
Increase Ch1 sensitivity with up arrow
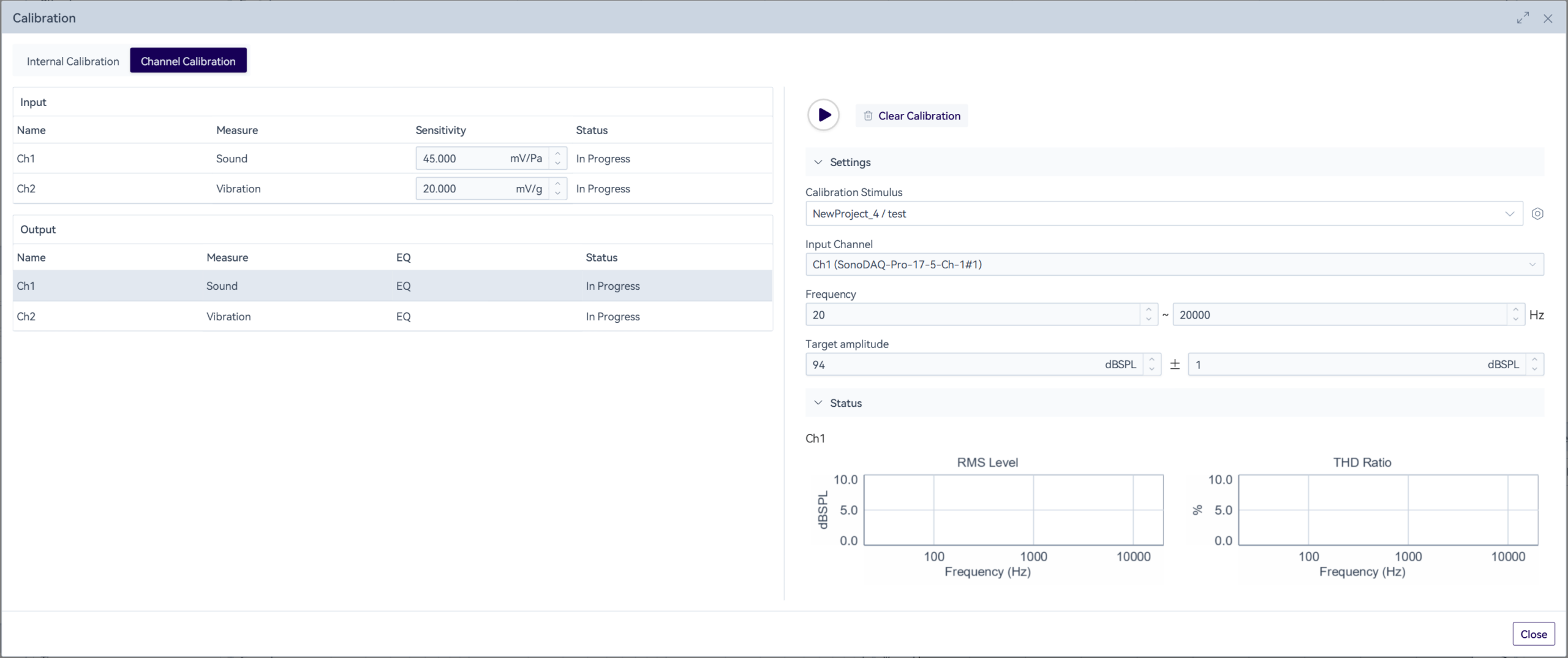(x=557, y=153)
